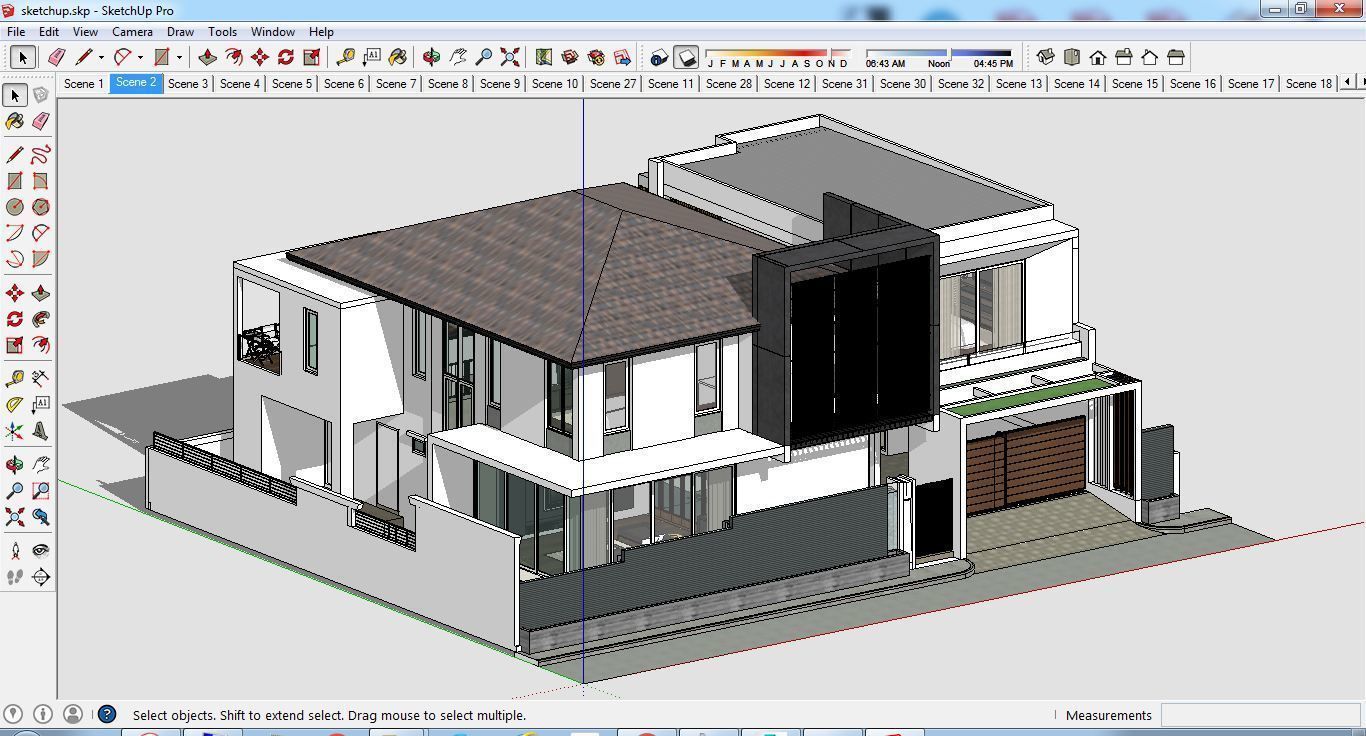Pick the Offset tool in top toolbar
The image size is (1366, 736).
(234, 57)
